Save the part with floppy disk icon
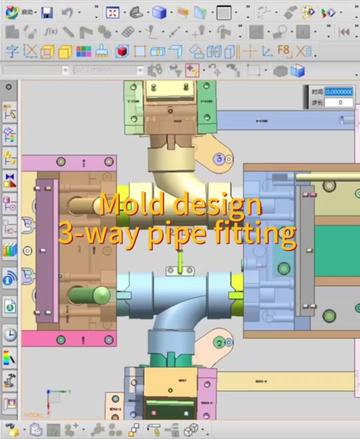 47,13
